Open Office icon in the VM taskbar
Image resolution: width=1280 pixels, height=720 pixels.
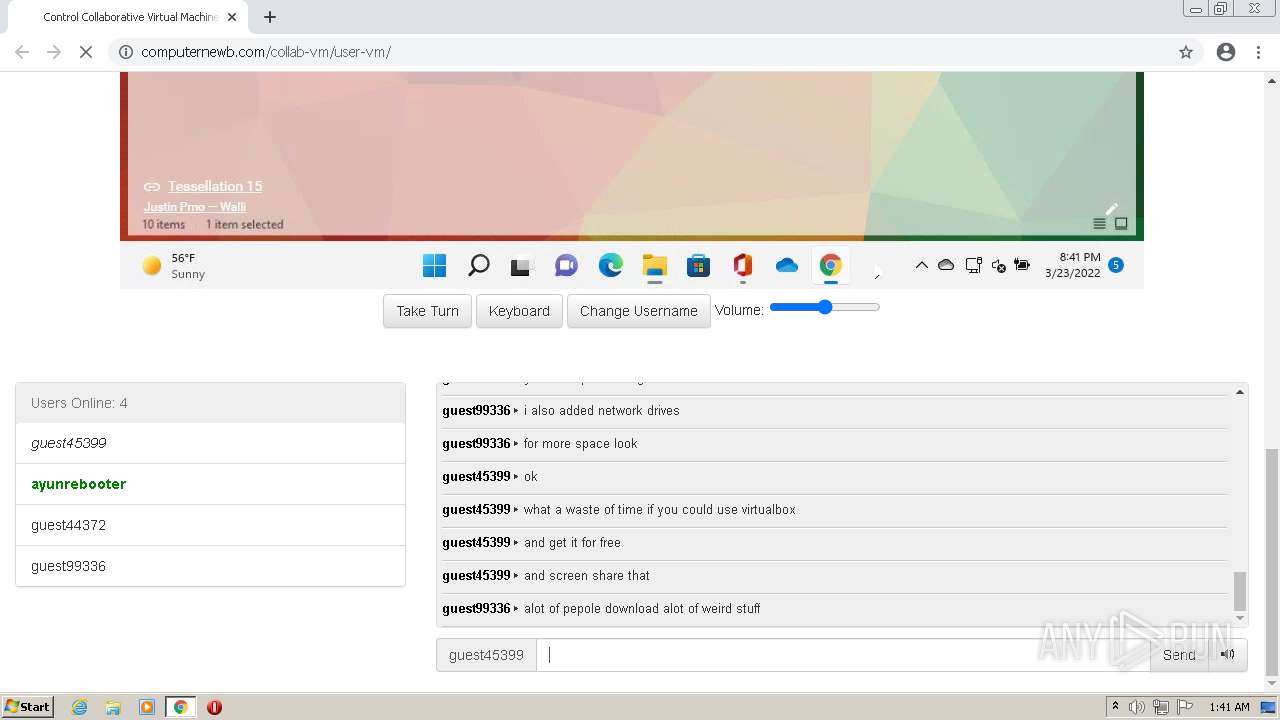742,265
